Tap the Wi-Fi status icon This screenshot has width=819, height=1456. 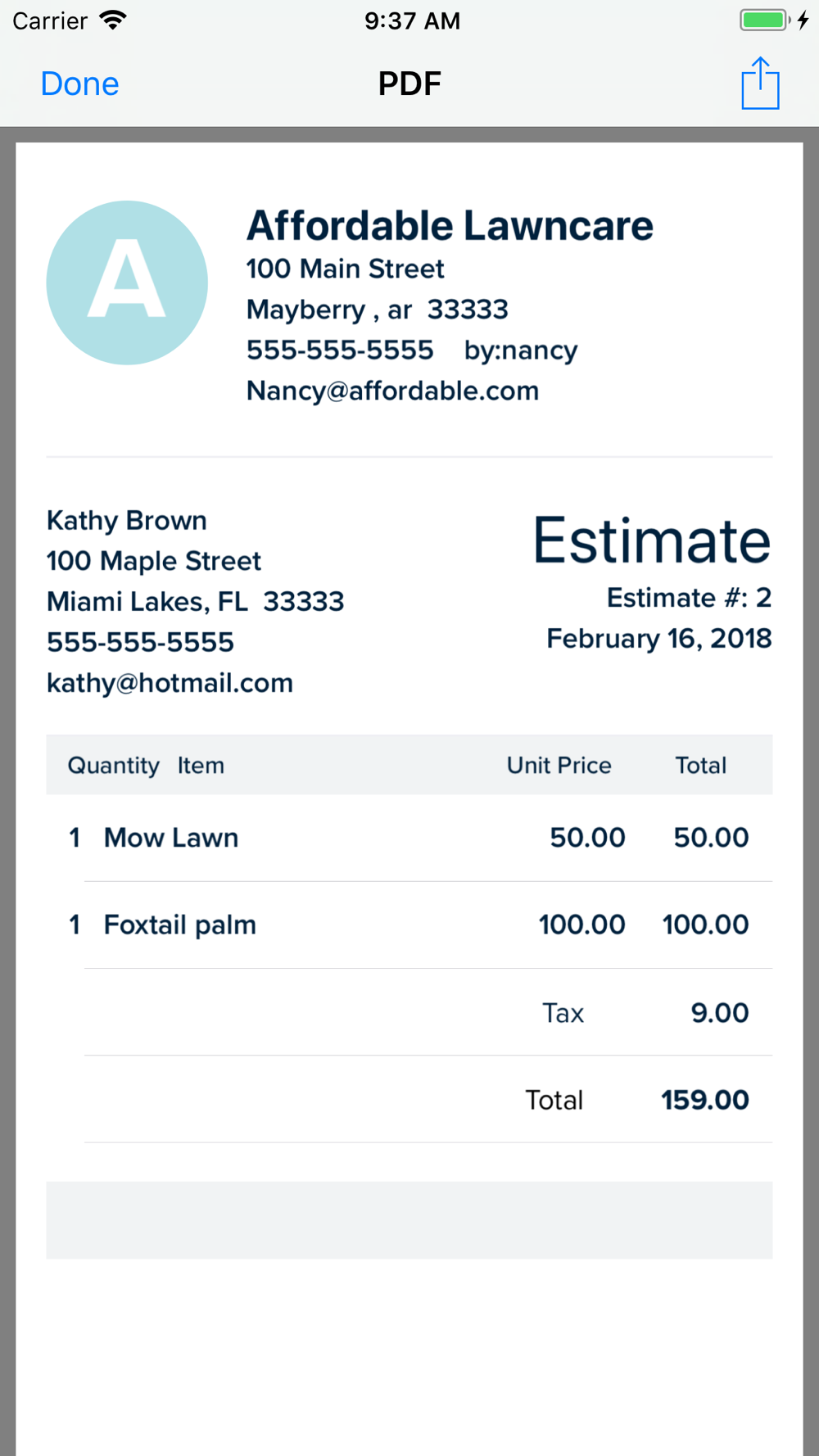[113, 20]
